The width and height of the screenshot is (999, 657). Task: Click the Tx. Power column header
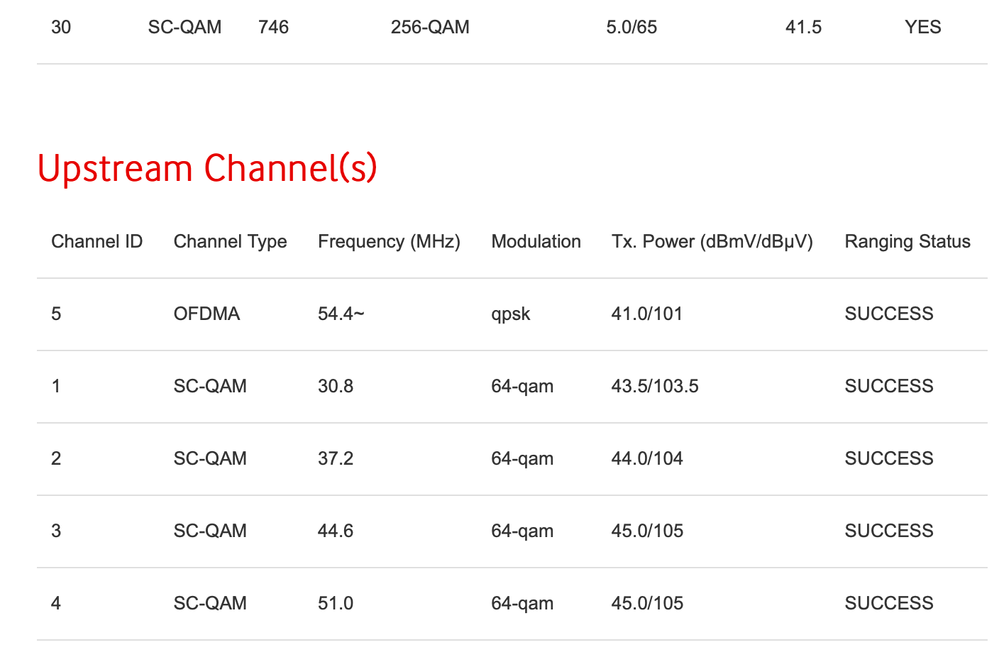tap(712, 241)
